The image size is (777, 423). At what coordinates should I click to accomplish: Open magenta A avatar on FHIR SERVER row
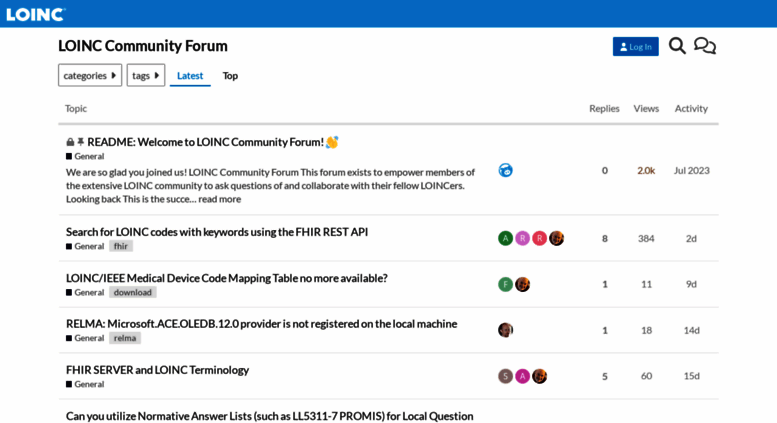pyautogui.click(x=522, y=376)
